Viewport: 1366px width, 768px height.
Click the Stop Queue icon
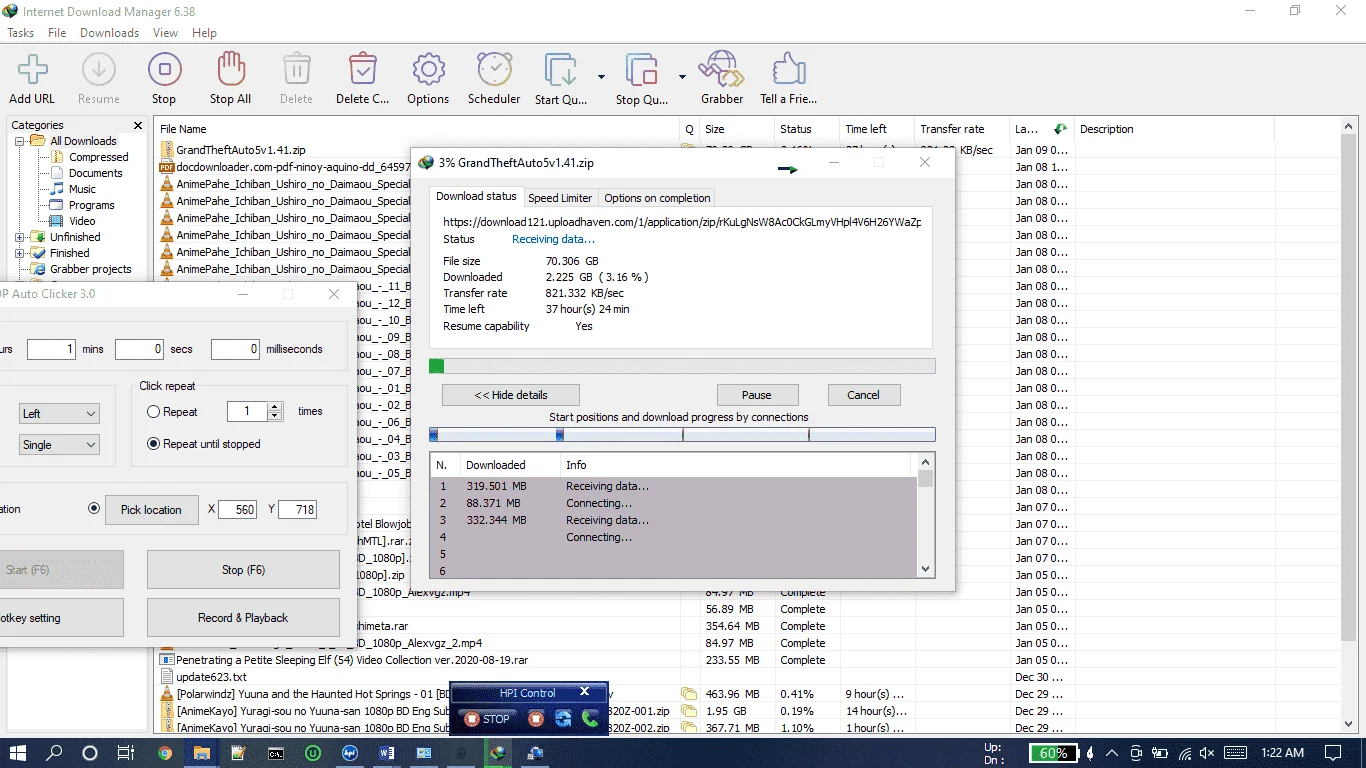641,70
